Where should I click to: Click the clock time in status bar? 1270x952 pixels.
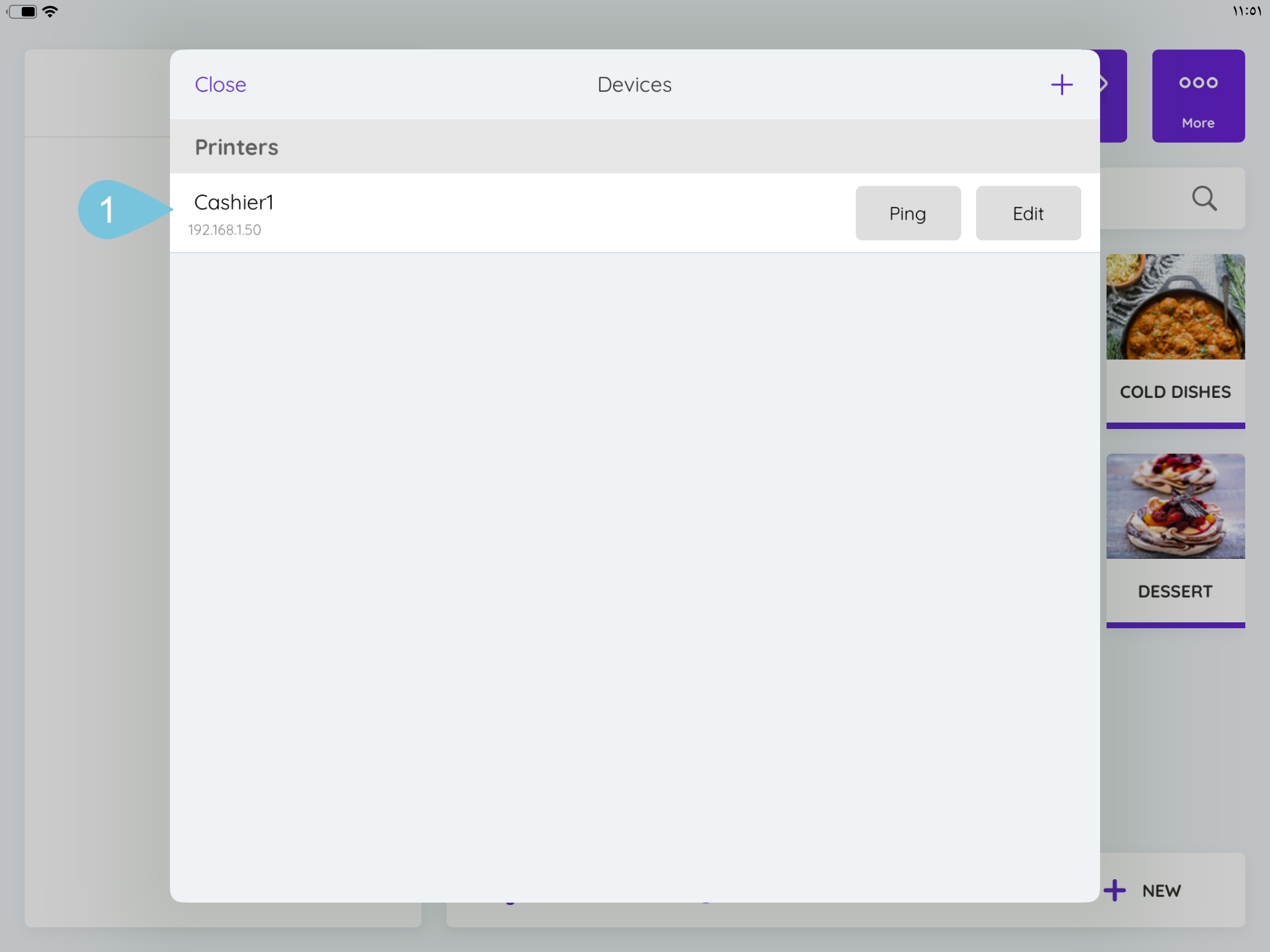click(1246, 11)
